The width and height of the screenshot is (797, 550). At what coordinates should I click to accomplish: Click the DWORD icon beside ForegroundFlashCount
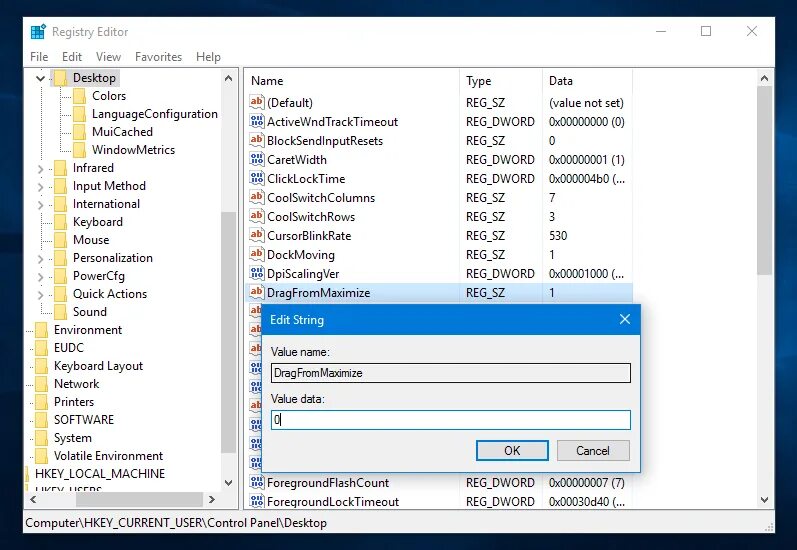(257, 482)
